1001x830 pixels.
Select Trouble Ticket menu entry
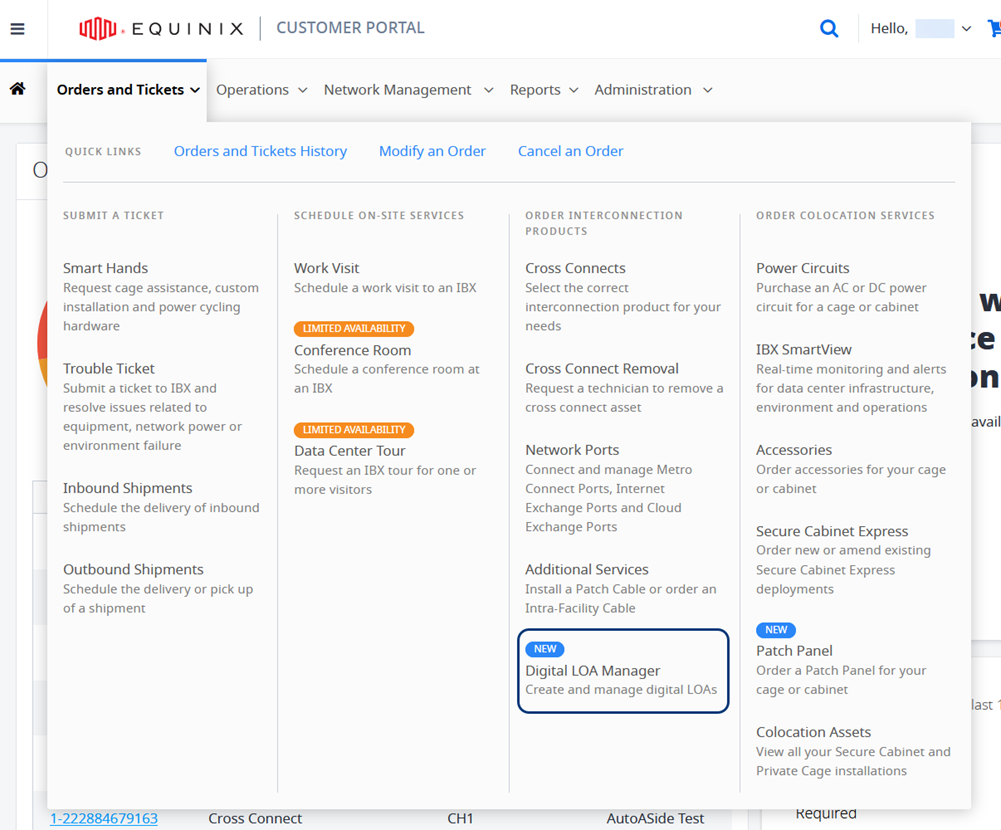(x=109, y=368)
